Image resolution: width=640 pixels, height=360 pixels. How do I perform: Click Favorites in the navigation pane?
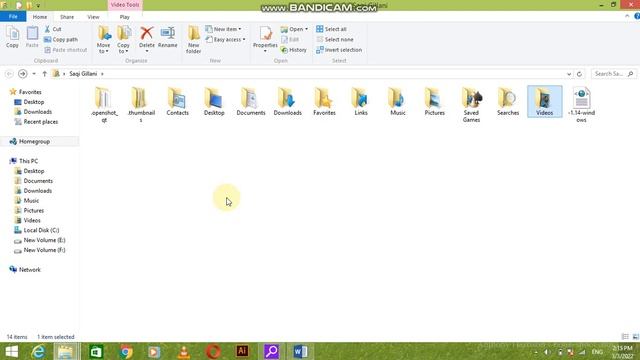click(x=30, y=92)
